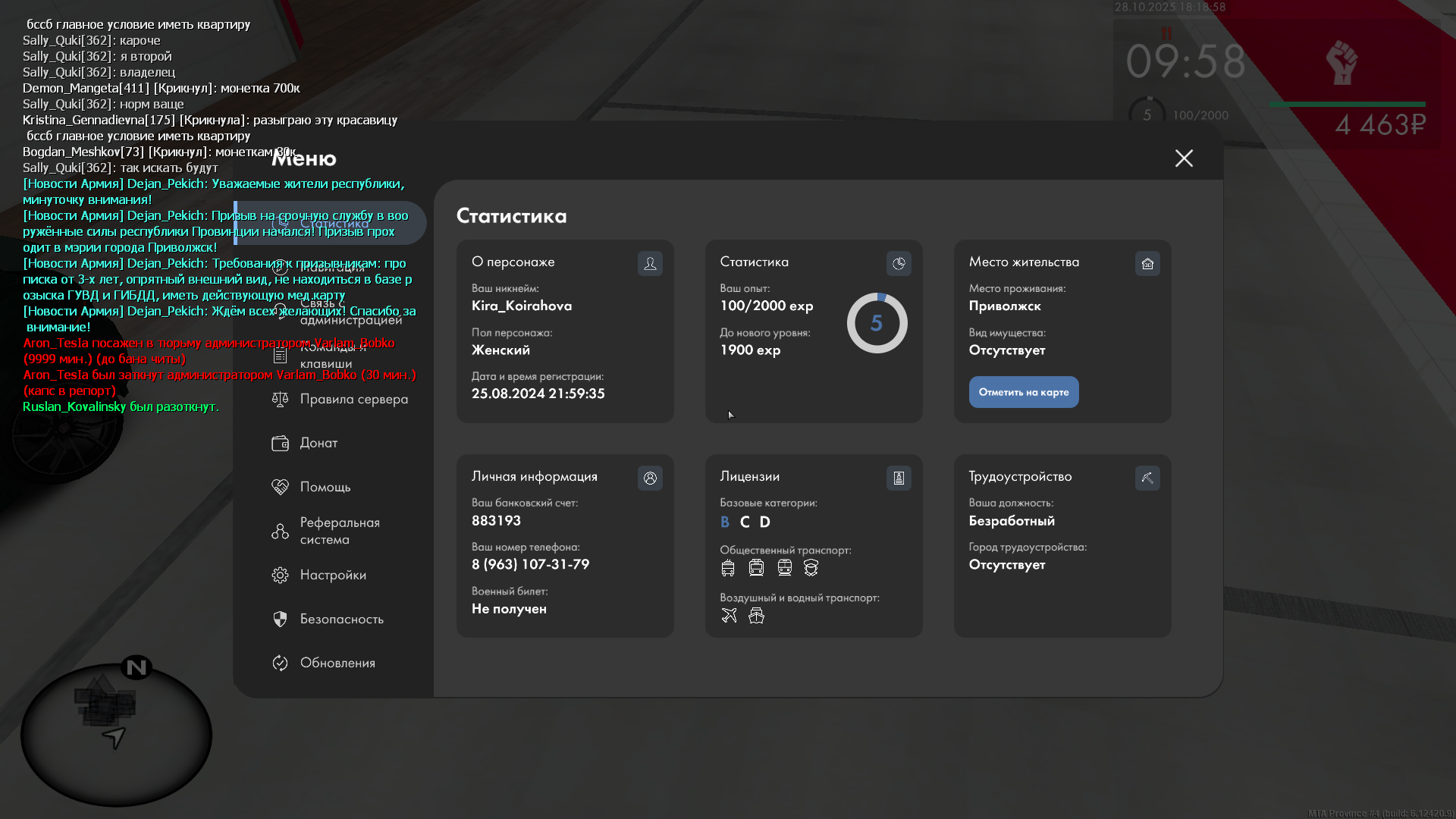This screenshot has width=1456, height=819.
Task: Close the Меню window with the X
Action: point(1184,158)
